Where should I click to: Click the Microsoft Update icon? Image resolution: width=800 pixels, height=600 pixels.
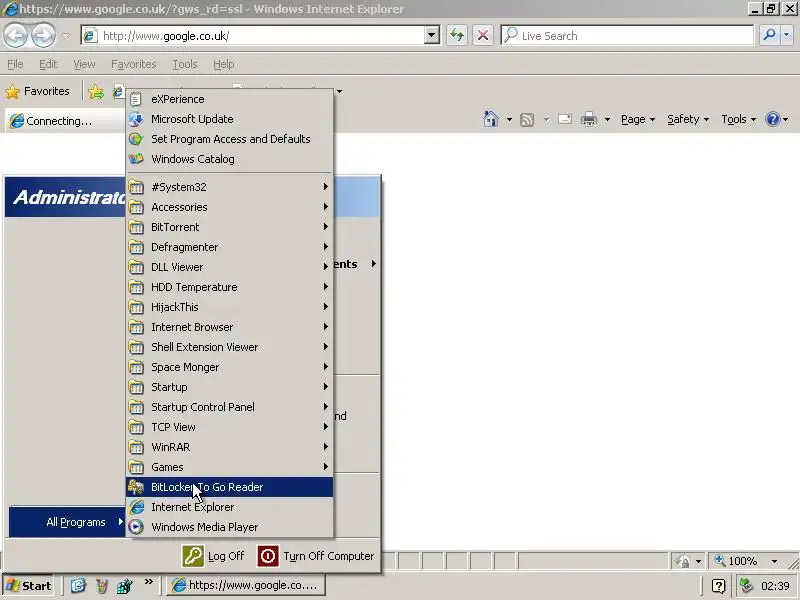tap(136, 119)
